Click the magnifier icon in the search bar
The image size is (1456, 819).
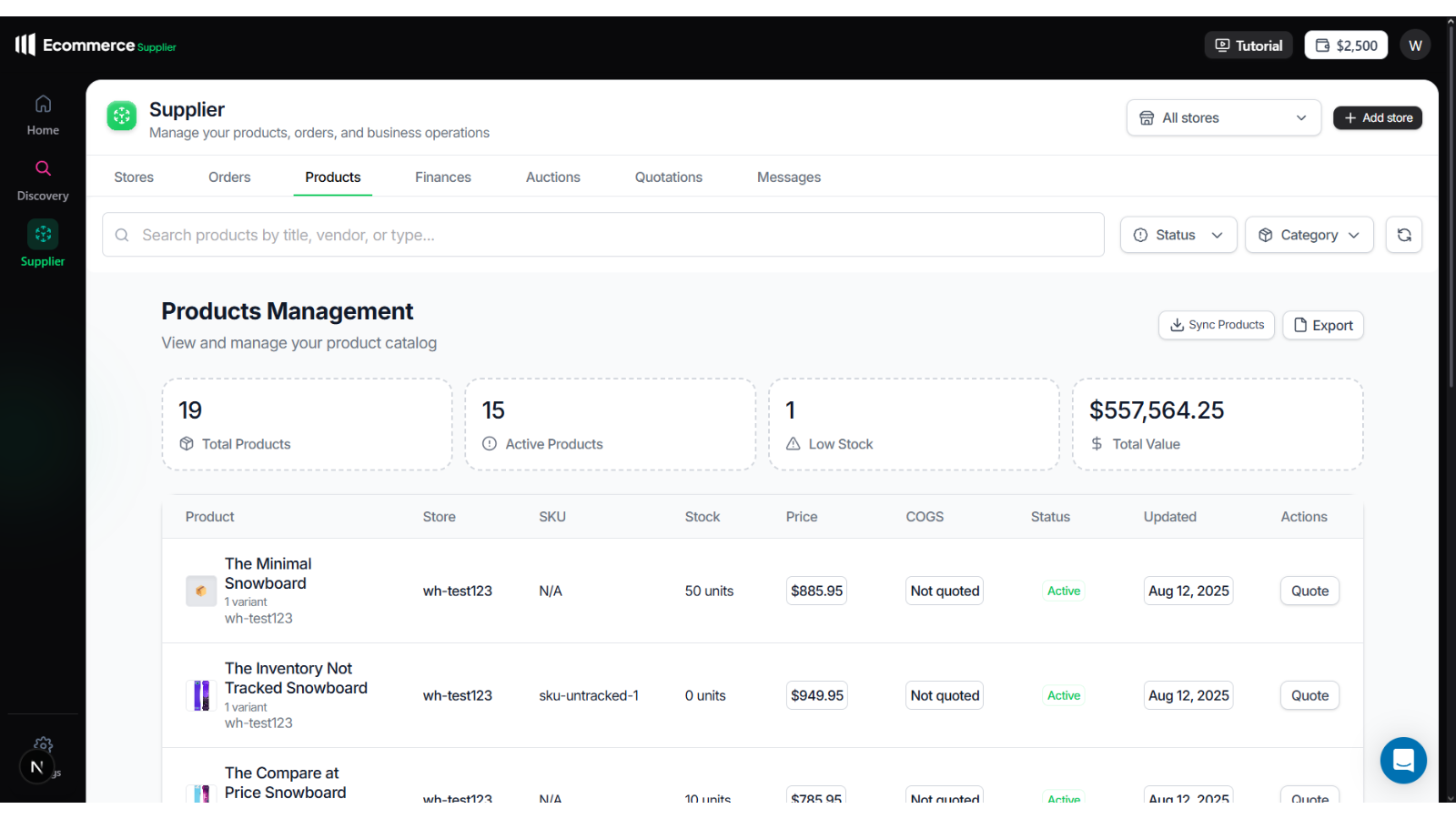pos(122,235)
